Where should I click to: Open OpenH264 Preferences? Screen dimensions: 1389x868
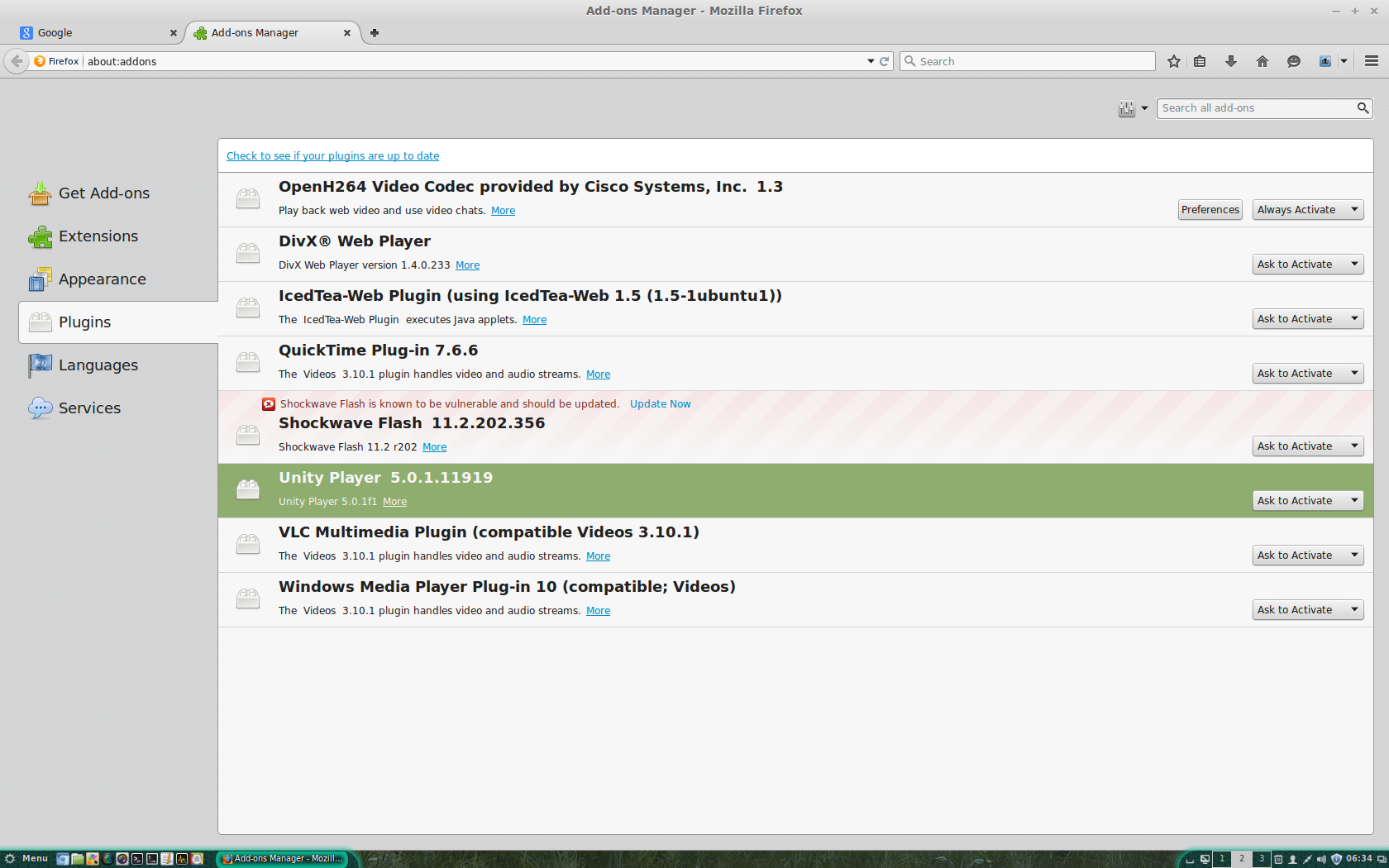pyautogui.click(x=1210, y=210)
